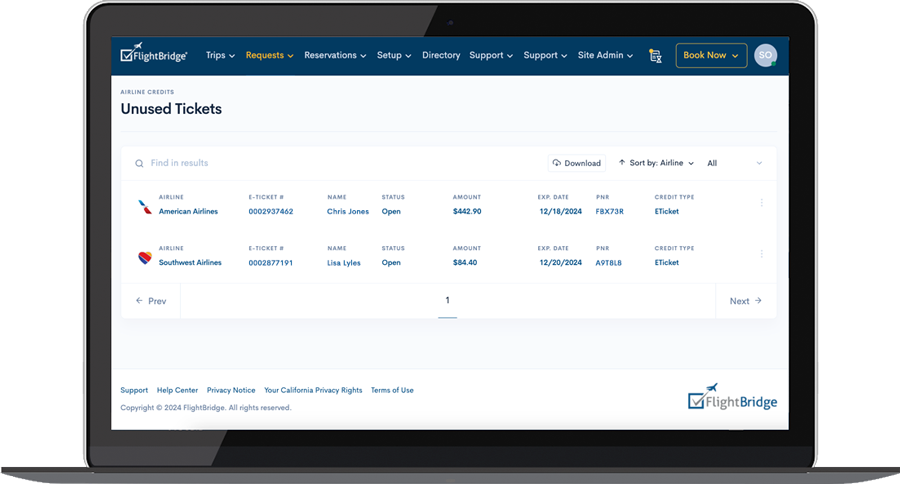The height and width of the screenshot is (484, 900).
Task: Open the Requests menu
Action: 269,56
